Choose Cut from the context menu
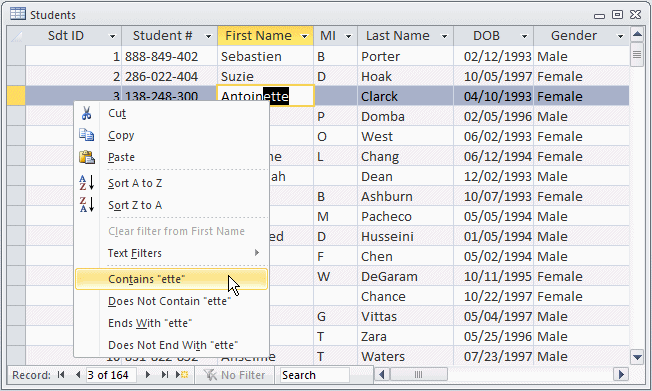Viewport: 652px width, 391px height. [x=171, y=113]
